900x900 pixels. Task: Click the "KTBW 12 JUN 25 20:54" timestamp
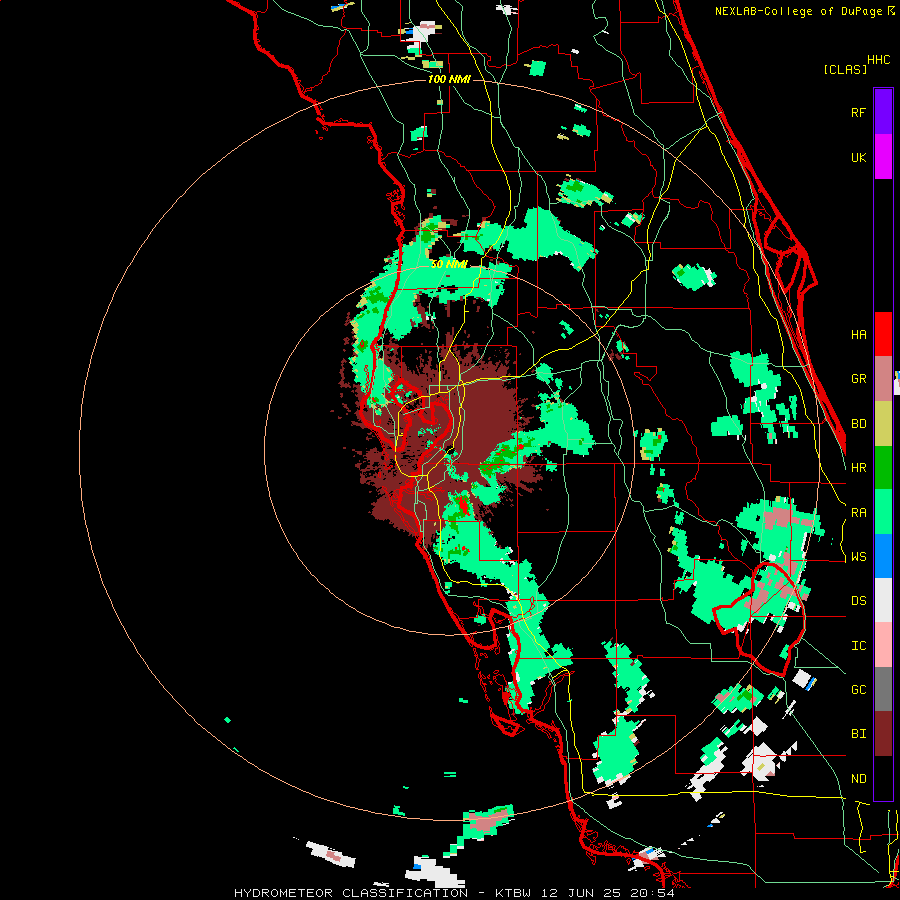[585, 893]
